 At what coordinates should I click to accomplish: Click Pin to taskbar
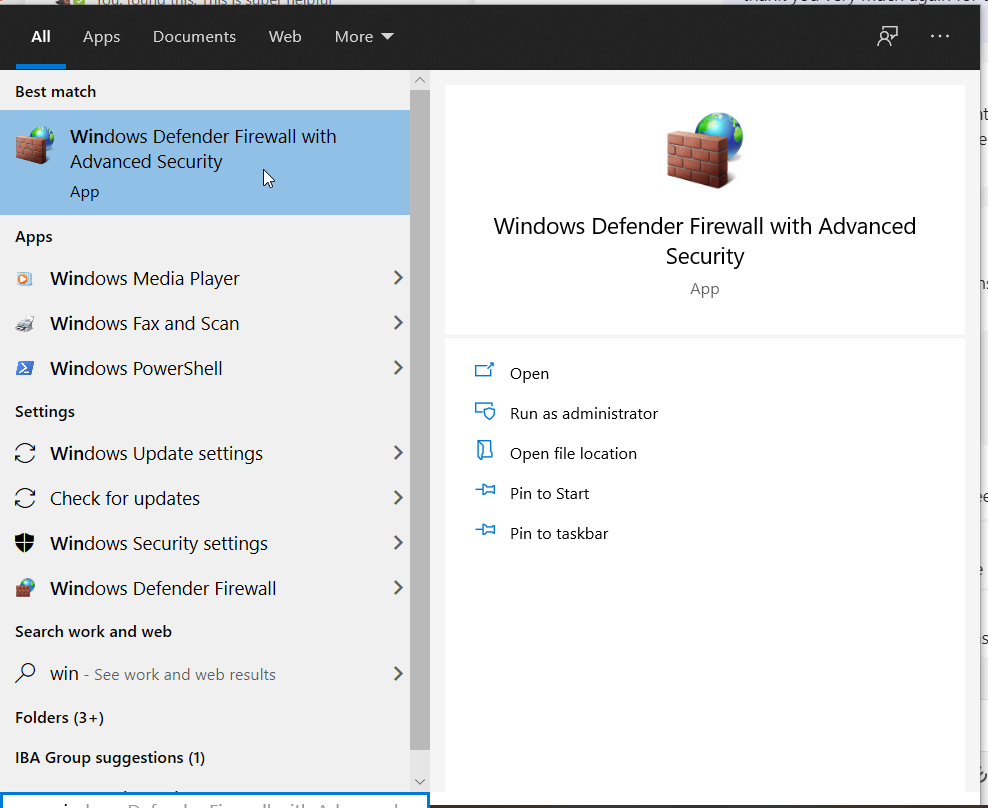point(558,534)
